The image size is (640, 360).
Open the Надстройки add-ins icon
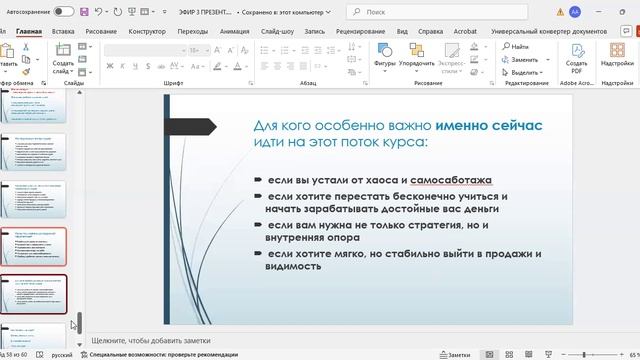617,54
